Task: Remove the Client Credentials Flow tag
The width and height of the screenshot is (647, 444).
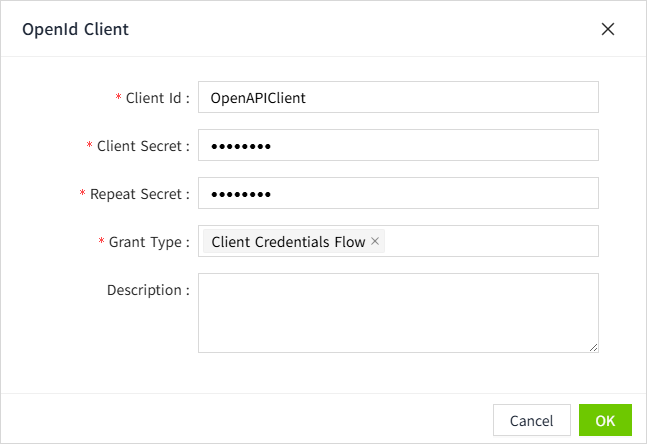Action: [375, 241]
